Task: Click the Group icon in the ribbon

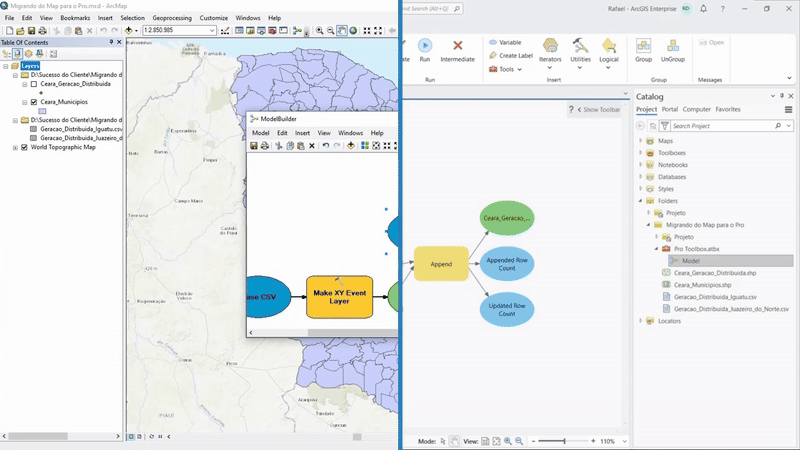Action: 643,51
